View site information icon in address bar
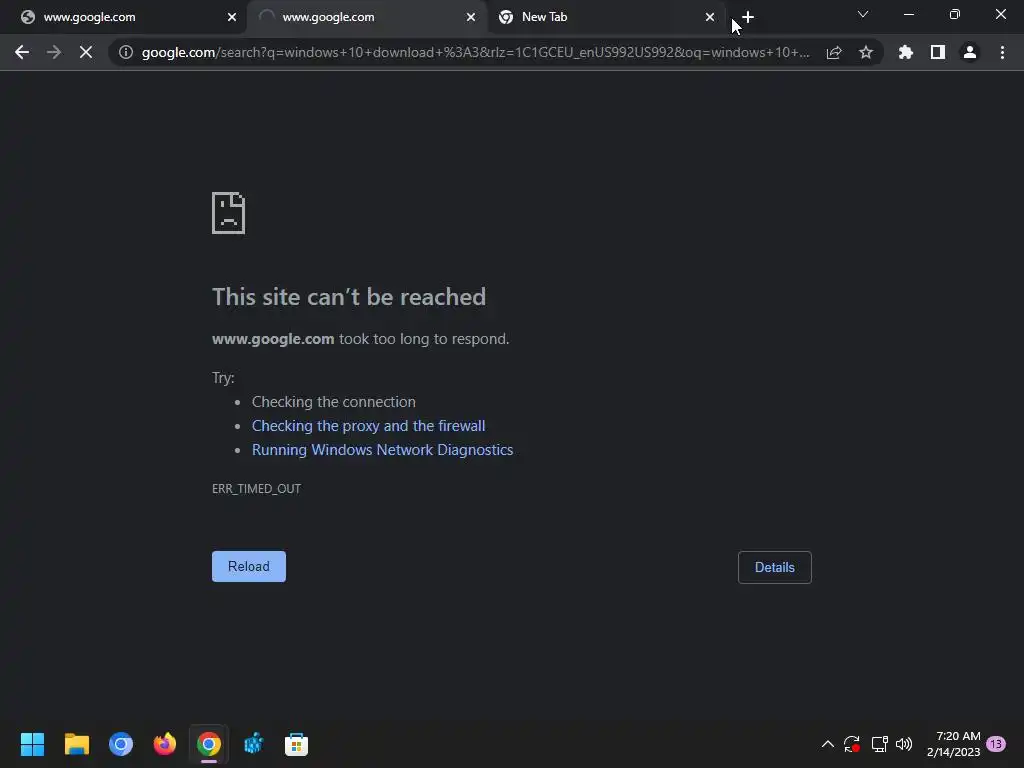The height and width of the screenshot is (768, 1024). pos(126,52)
